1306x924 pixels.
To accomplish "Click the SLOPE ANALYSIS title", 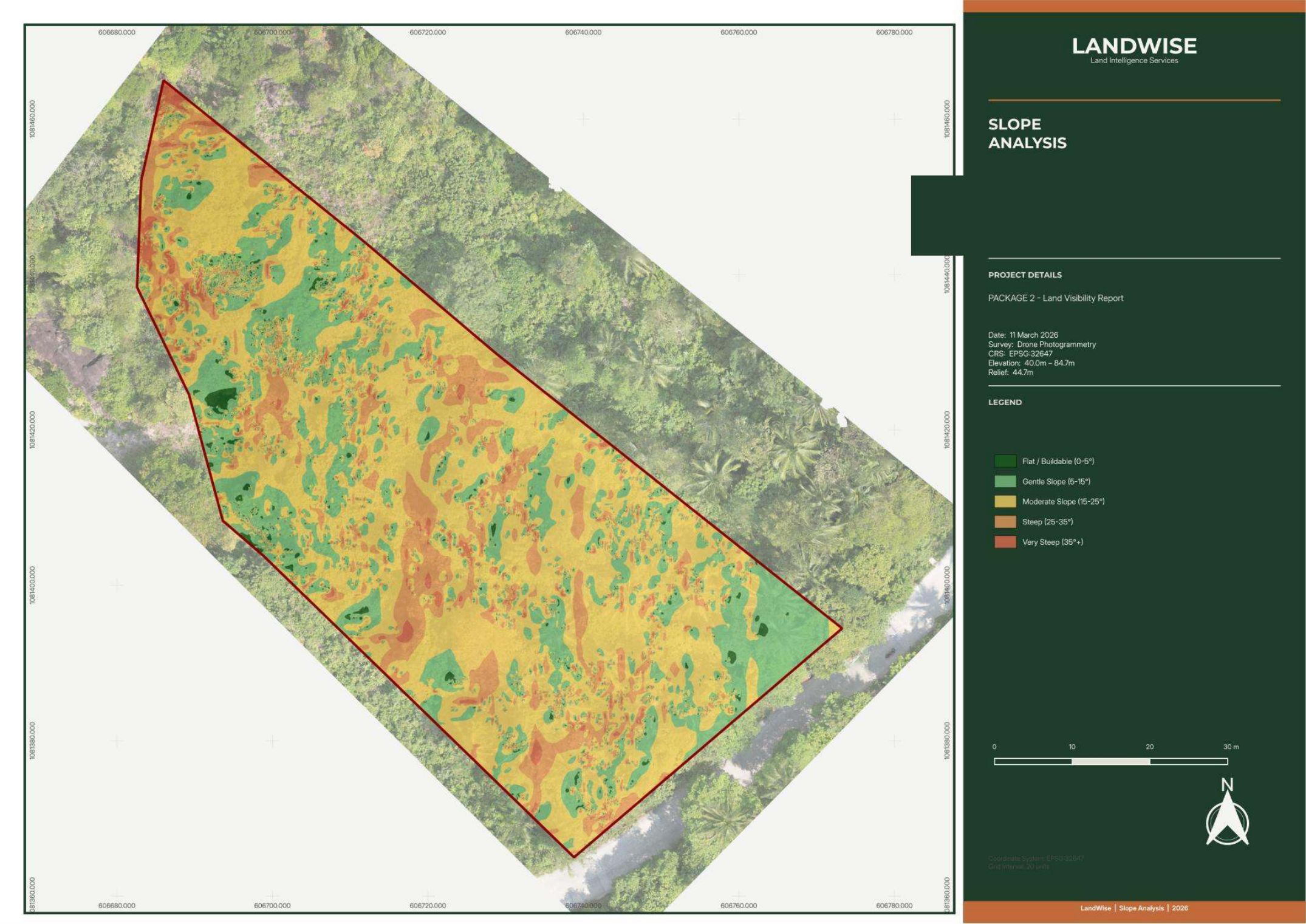I will (1027, 133).
